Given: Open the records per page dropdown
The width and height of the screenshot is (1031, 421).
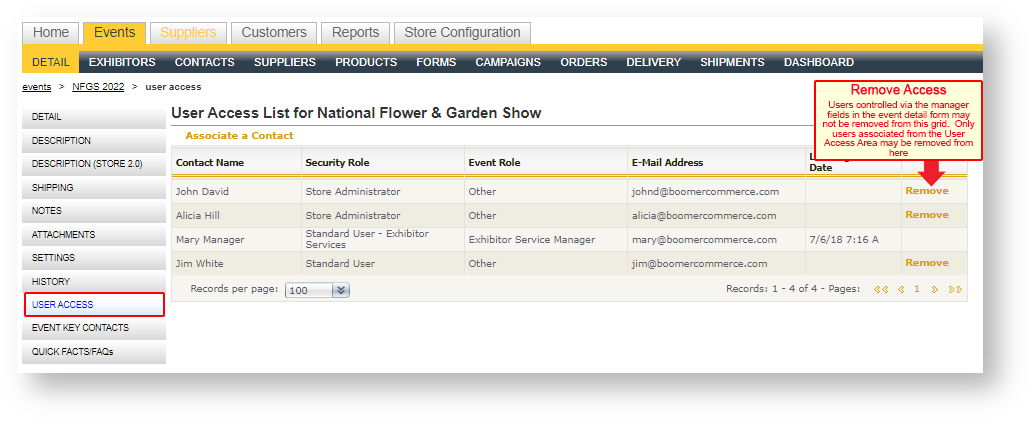Looking at the screenshot, I should click(340, 290).
